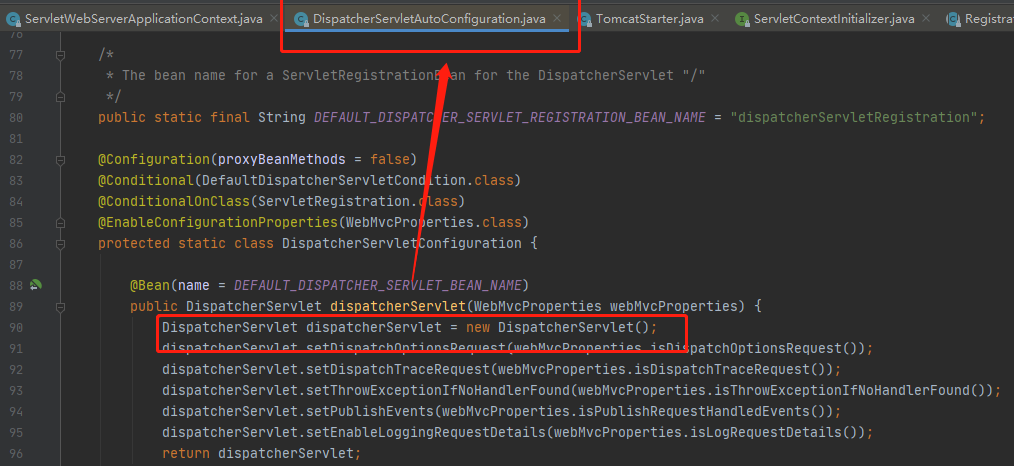Close the DispatcherServletAutoConfiguration.java tab
The width and height of the screenshot is (1014, 466).
[558, 19]
